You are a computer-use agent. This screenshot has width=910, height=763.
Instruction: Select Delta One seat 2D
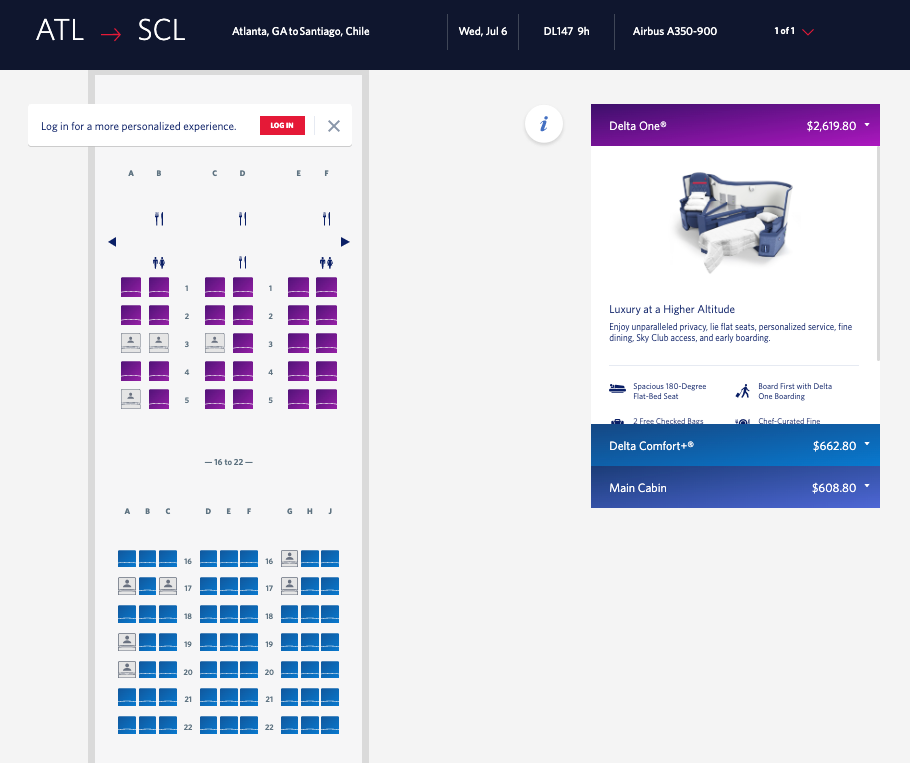(x=243, y=315)
